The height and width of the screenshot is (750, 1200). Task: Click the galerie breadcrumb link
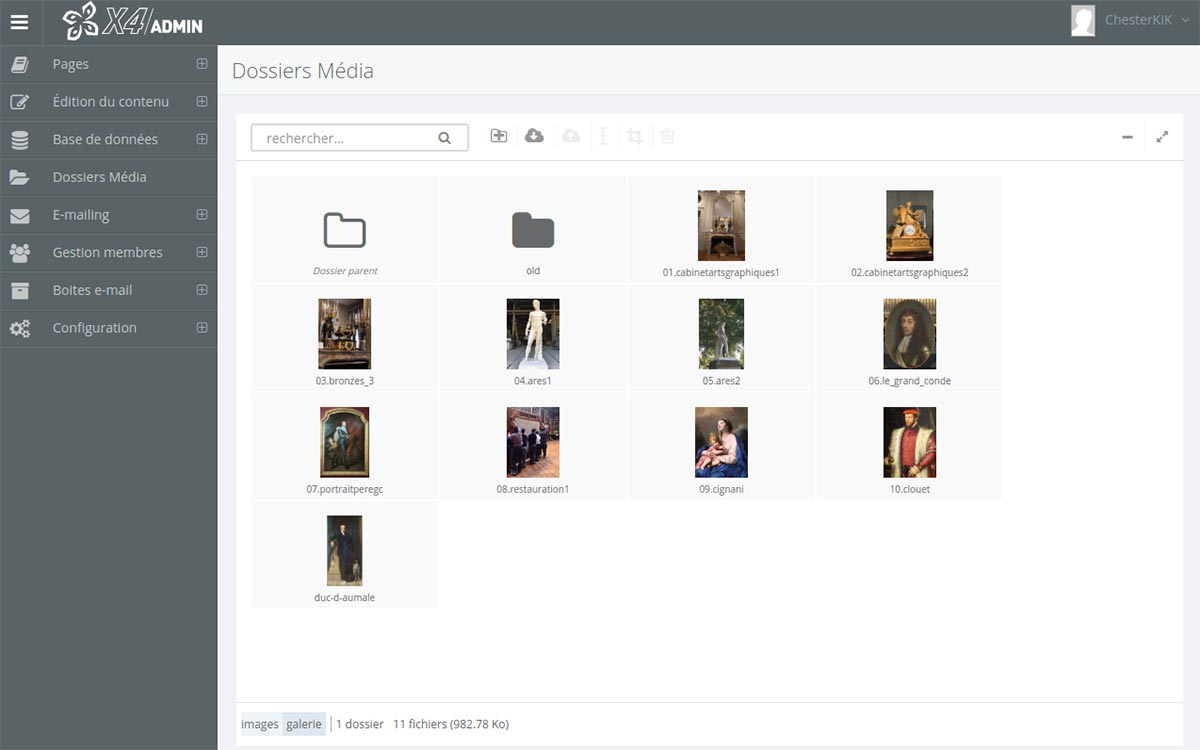304,724
